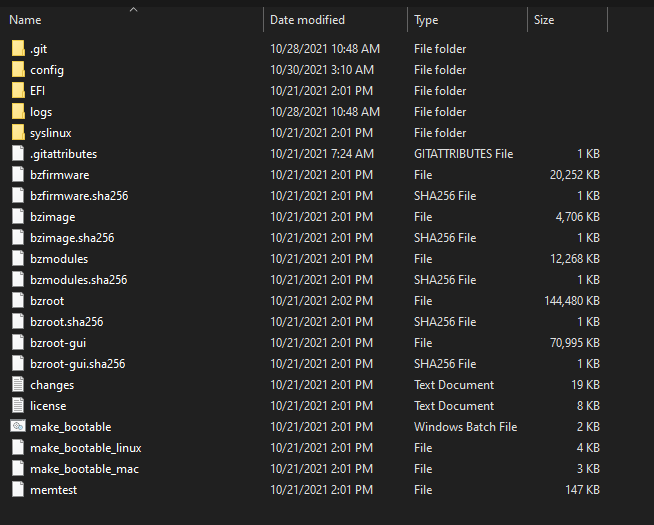Select the 'bzfirmware' file name

click(x=60, y=175)
